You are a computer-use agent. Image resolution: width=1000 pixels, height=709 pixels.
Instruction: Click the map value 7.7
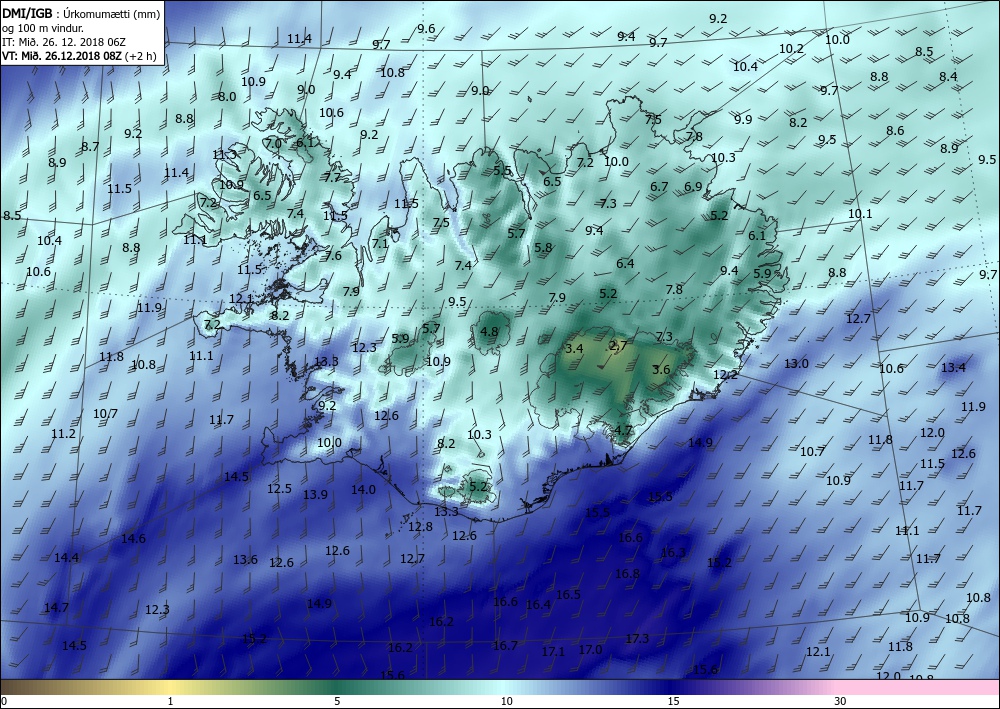point(332,178)
